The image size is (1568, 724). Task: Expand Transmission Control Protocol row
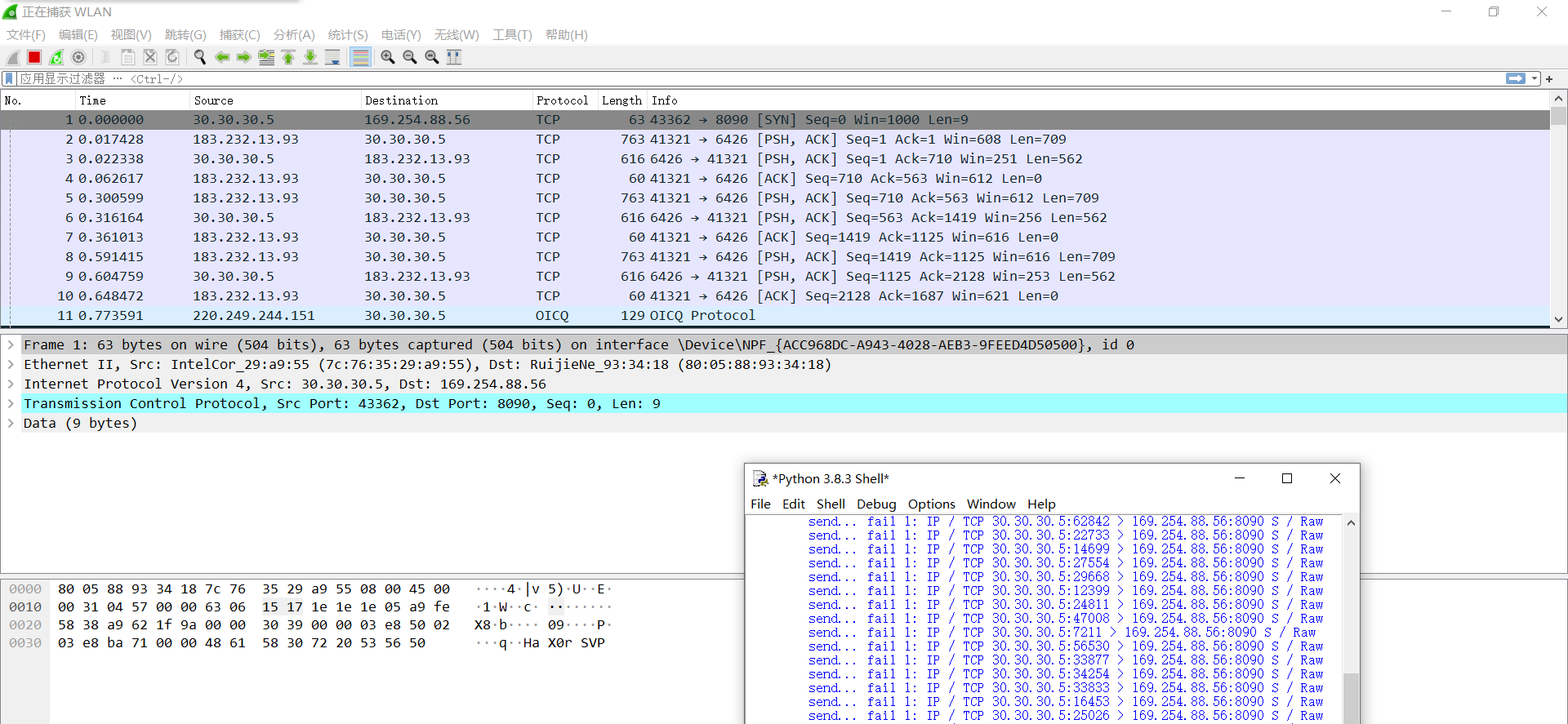[11, 403]
